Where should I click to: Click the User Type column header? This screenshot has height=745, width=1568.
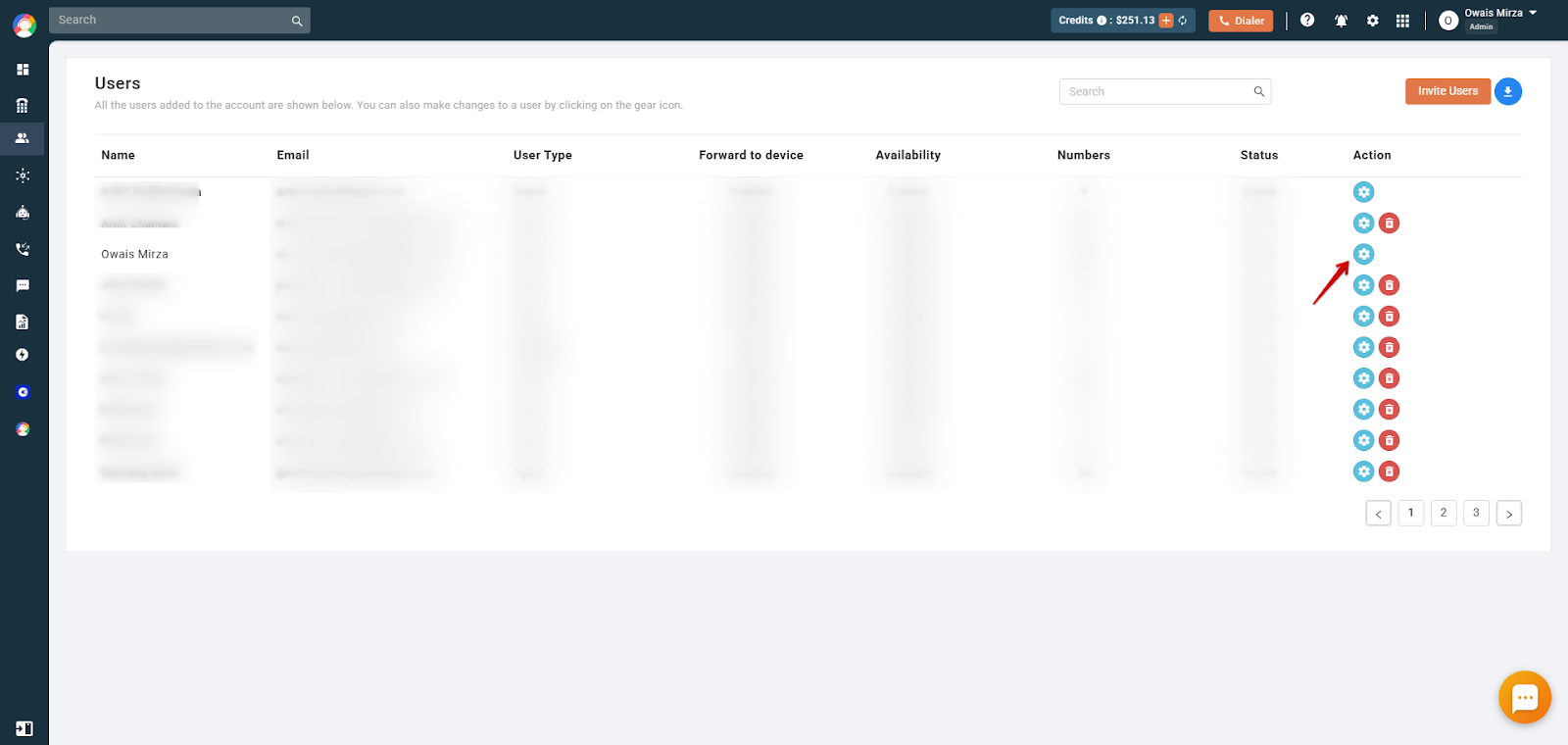[543, 155]
